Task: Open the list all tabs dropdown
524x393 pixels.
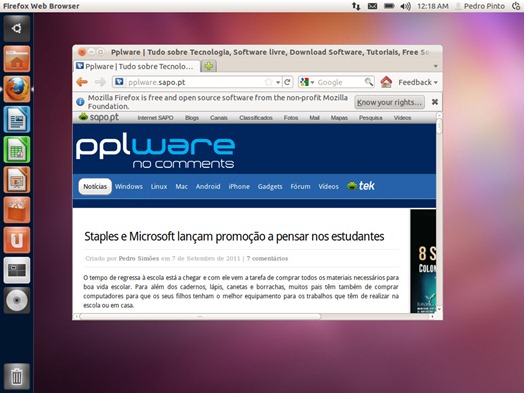Action: click(x=435, y=66)
